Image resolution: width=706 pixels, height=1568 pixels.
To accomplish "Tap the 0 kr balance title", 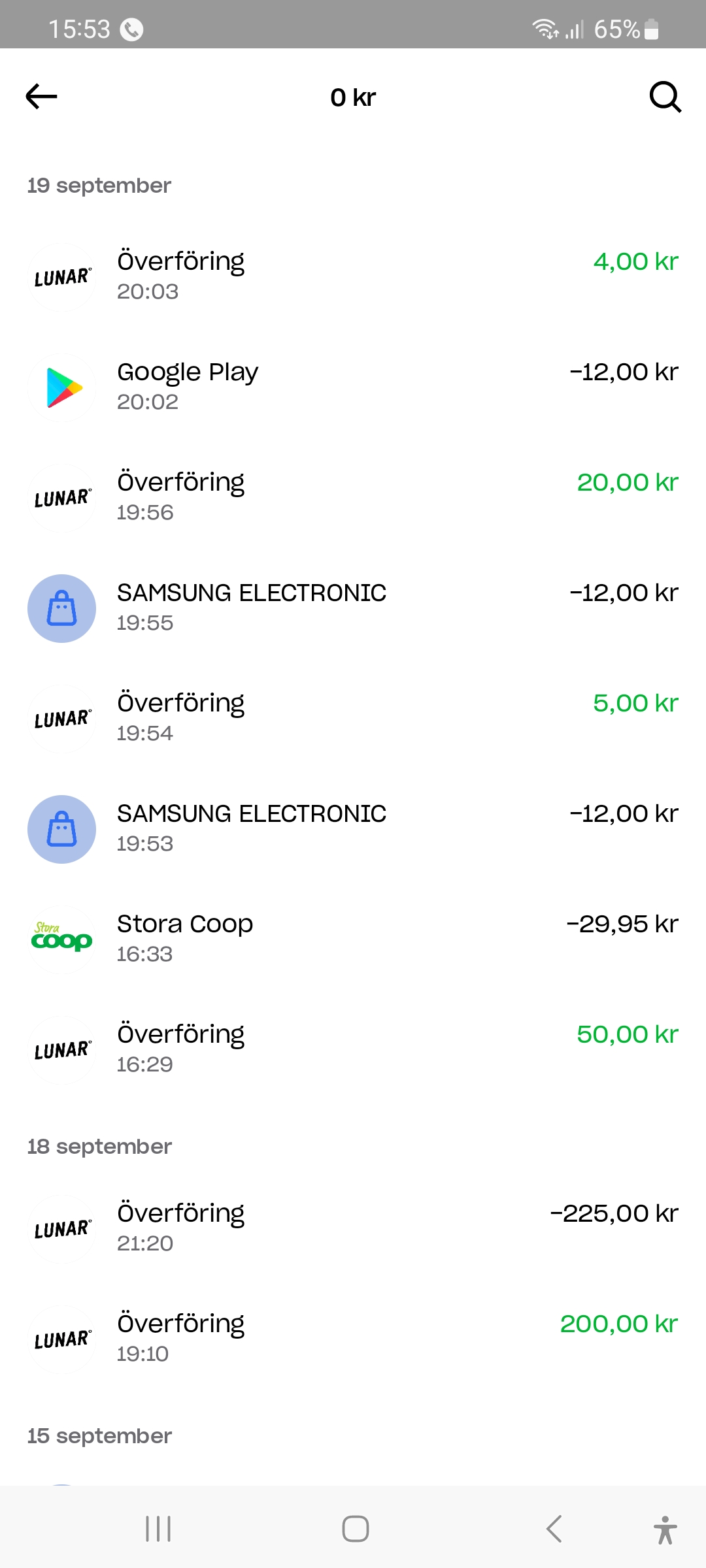I will coord(353,97).
